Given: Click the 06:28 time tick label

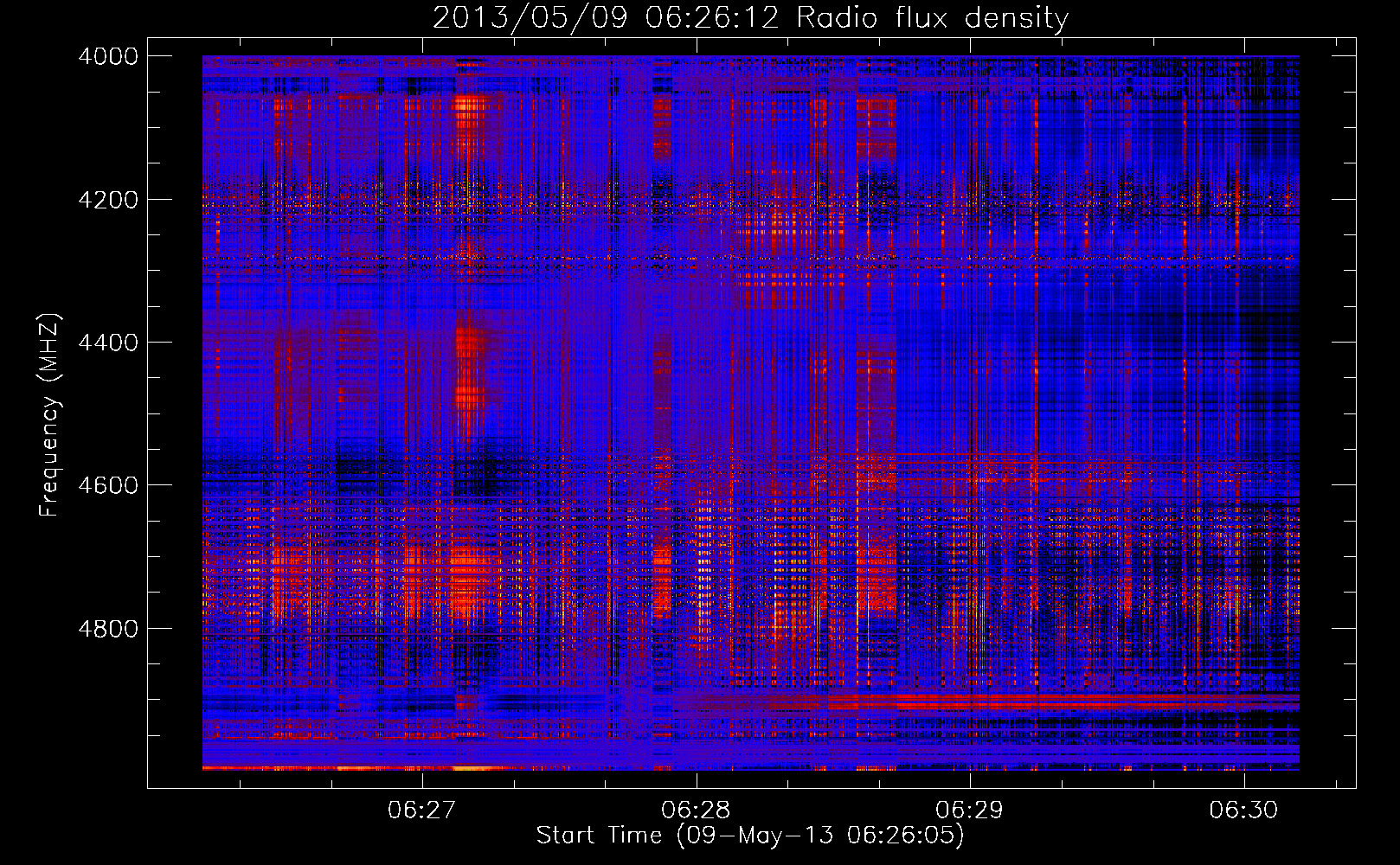Looking at the screenshot, I should click(696, 811).
